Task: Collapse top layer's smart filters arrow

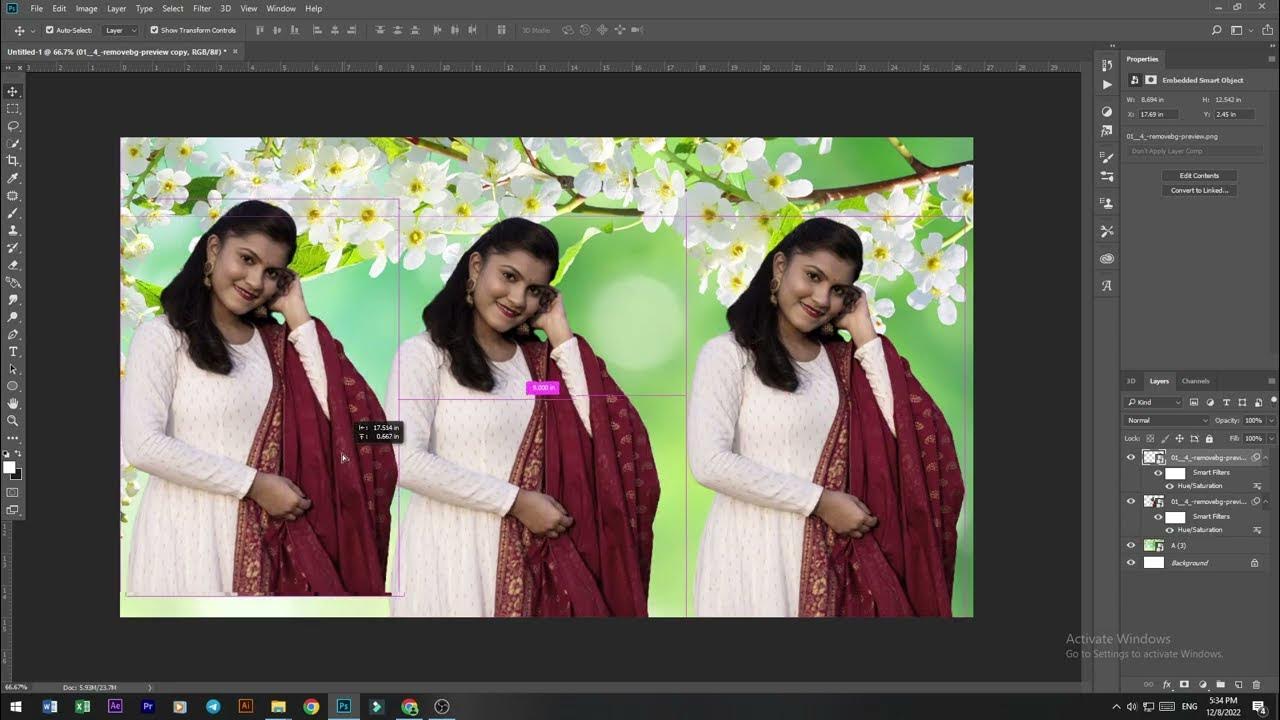Action: [x=1265, y=458]
